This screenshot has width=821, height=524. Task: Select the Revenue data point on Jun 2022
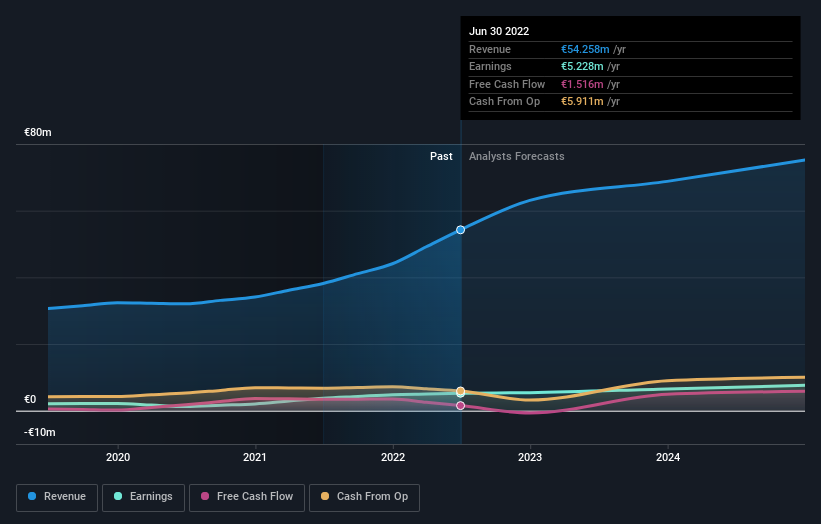[460, 230]
